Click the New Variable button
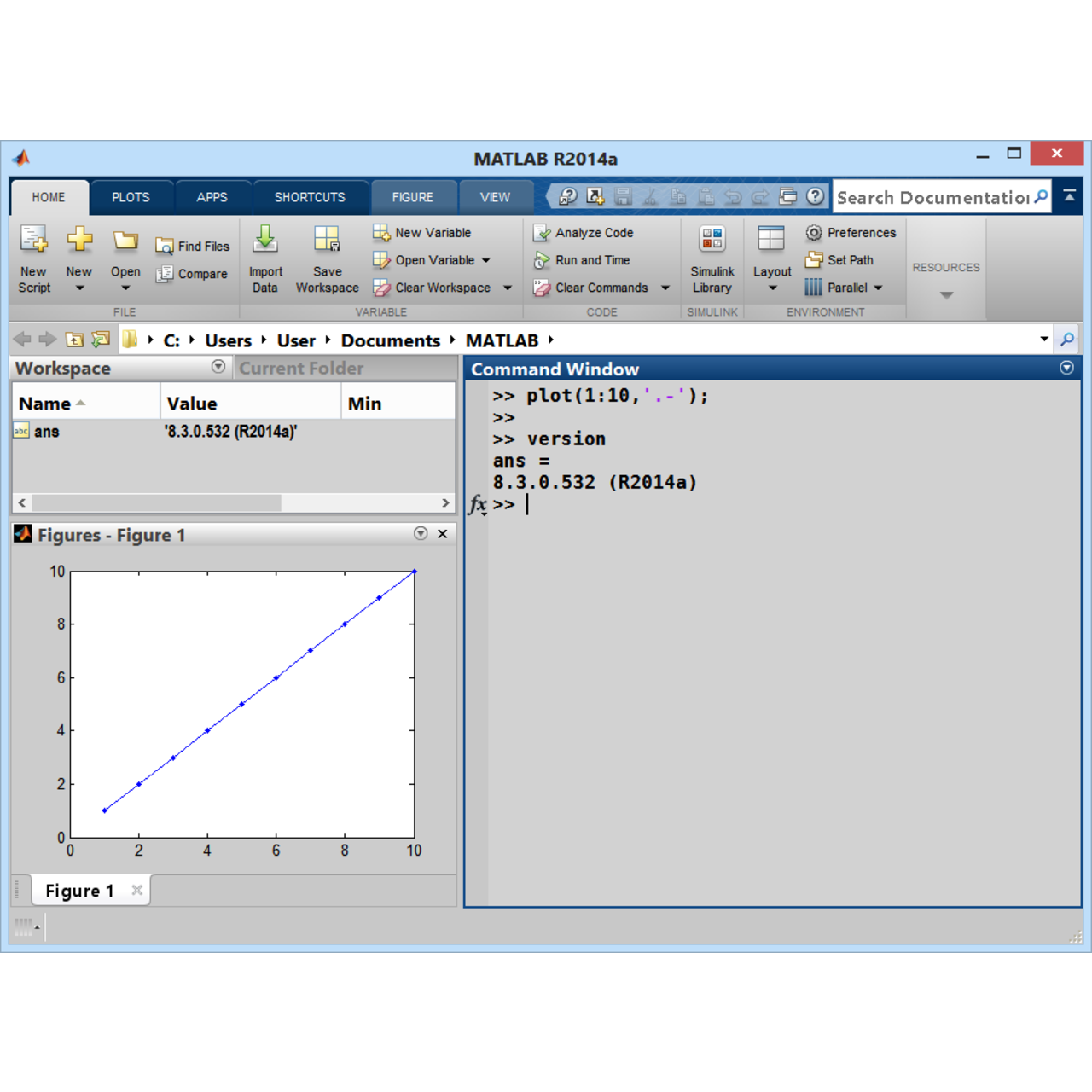Viewport: 1092px width, 1092px height. 423,233
